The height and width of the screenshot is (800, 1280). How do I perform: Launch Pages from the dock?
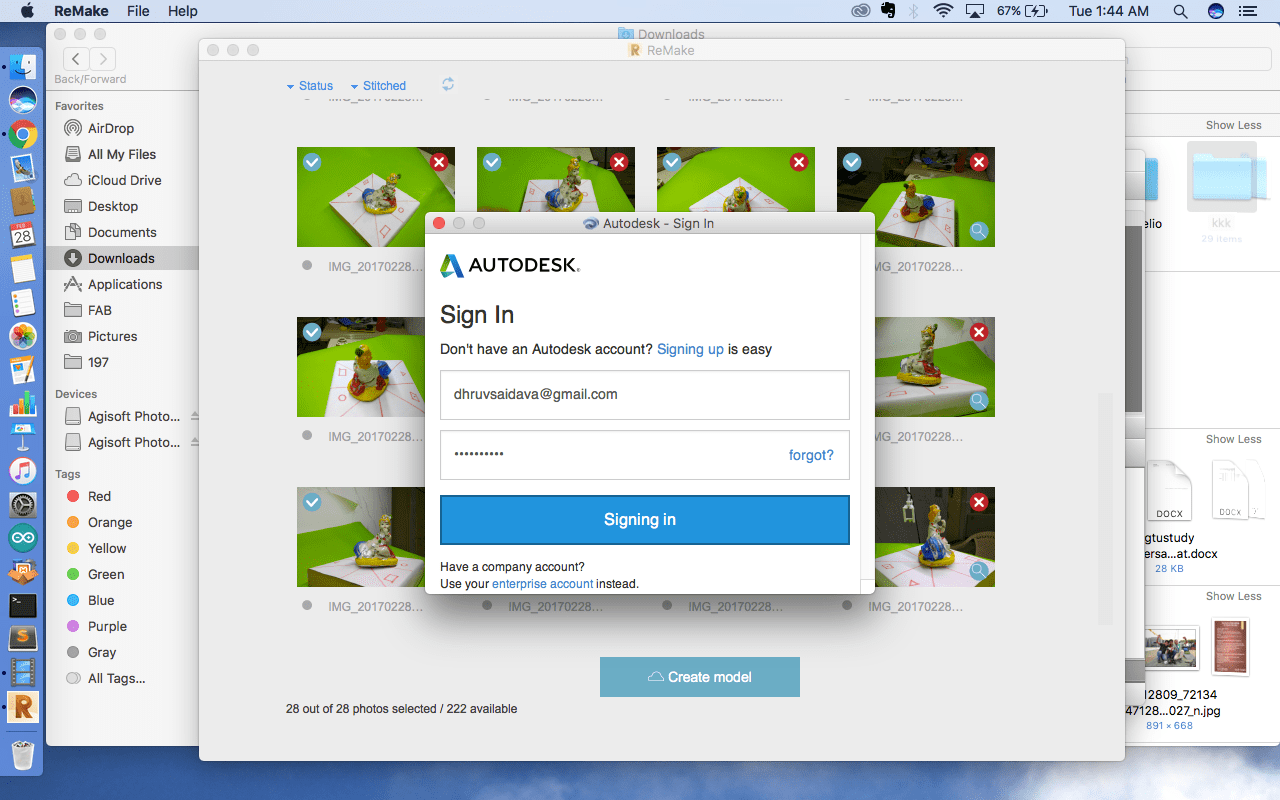(23, 370)
